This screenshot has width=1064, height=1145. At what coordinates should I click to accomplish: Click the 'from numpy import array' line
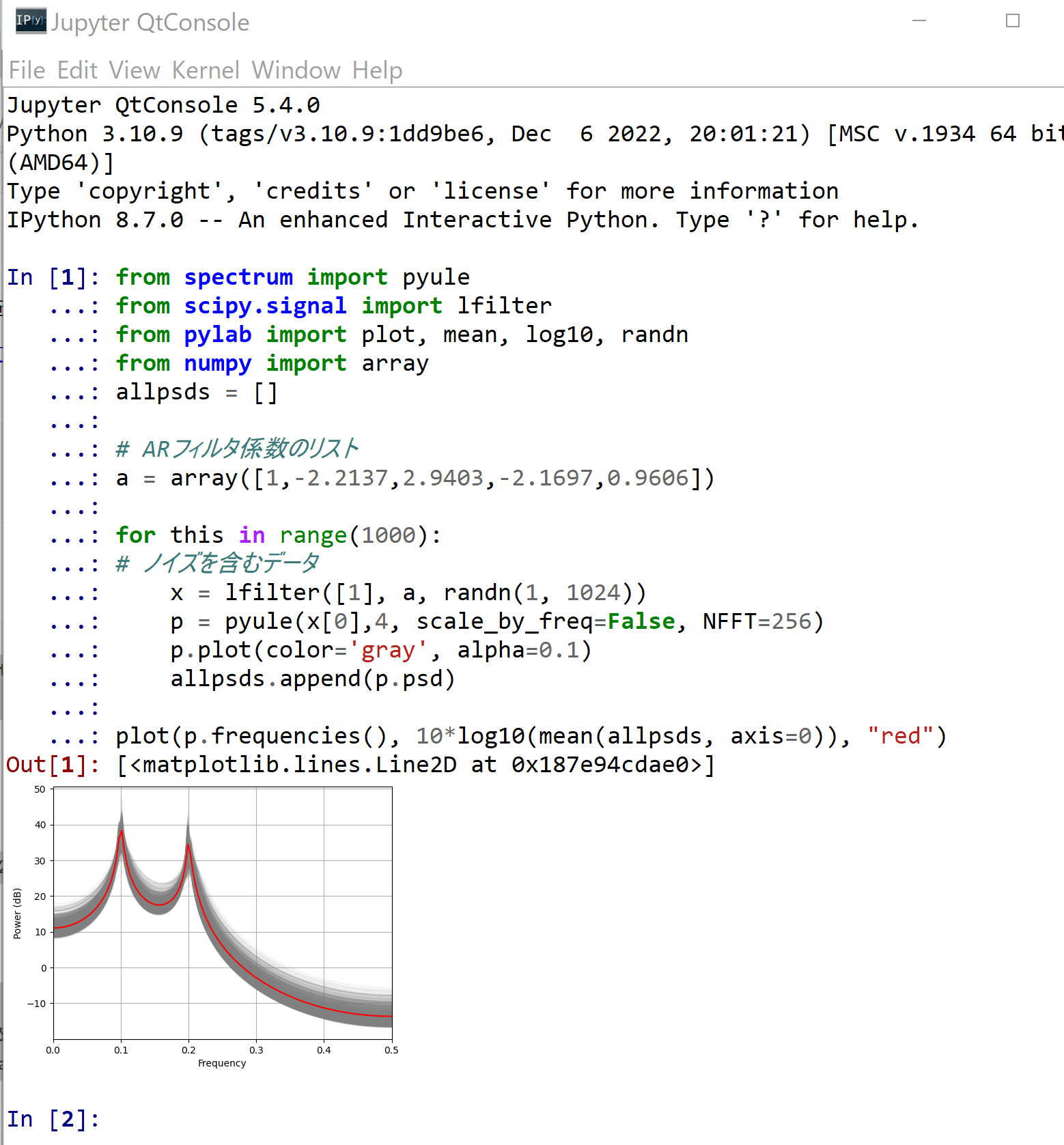coord(272,363)
